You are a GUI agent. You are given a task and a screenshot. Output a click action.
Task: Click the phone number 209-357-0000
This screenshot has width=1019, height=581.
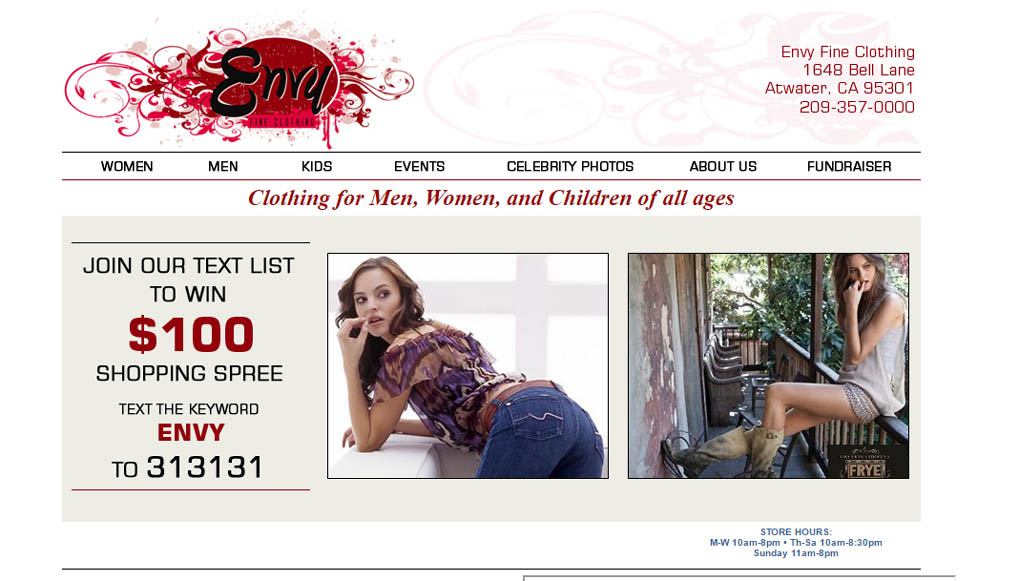click(x=857, y=107)
